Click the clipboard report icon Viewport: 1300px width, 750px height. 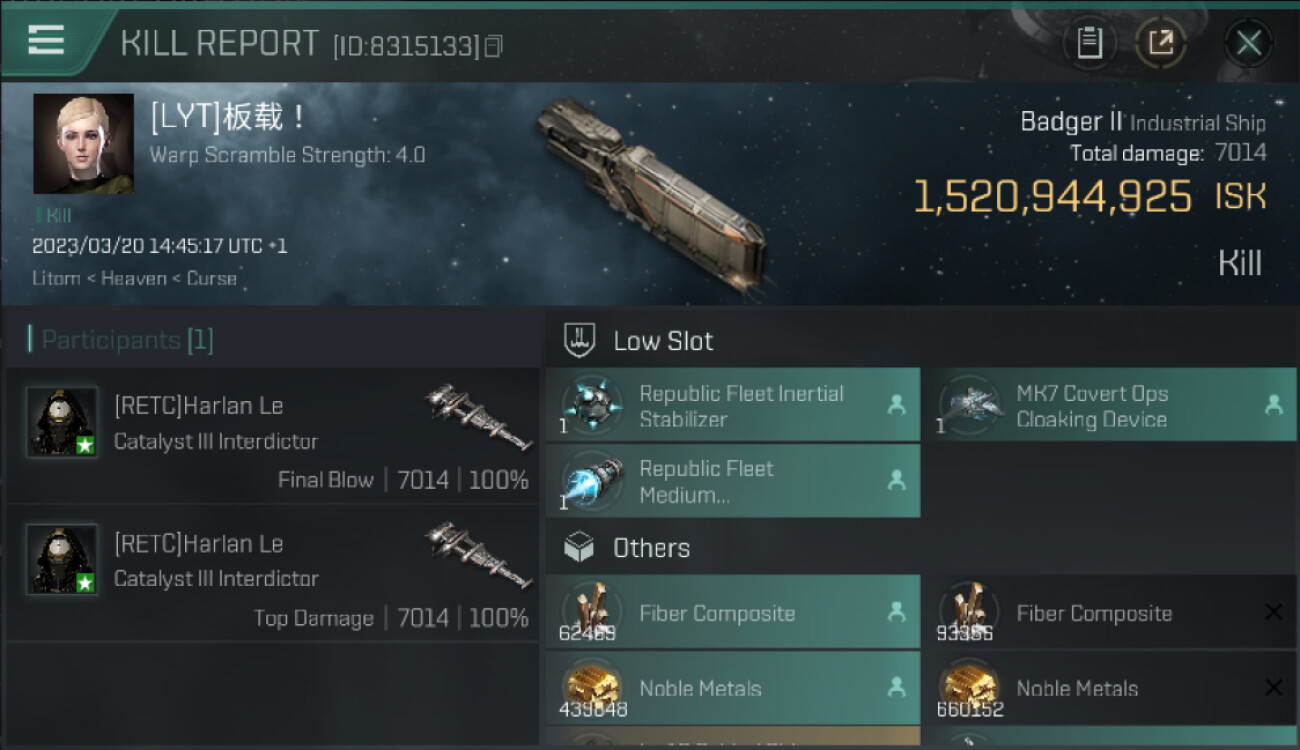point(1089,43)
